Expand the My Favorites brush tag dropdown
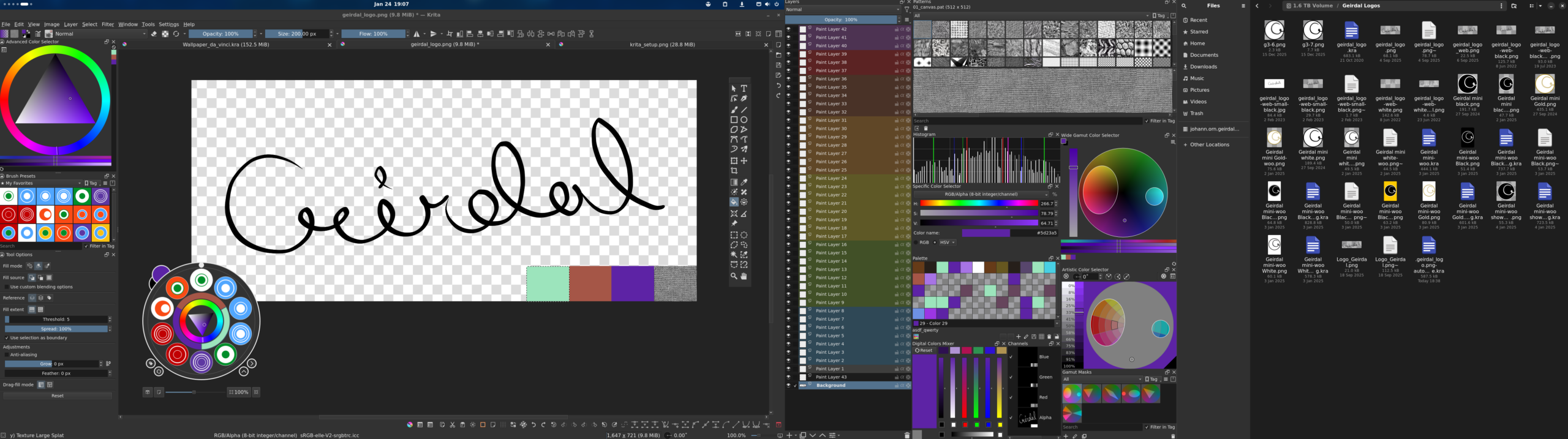Viewport: 1568px width, 439px height. click(x=42, y=183)
